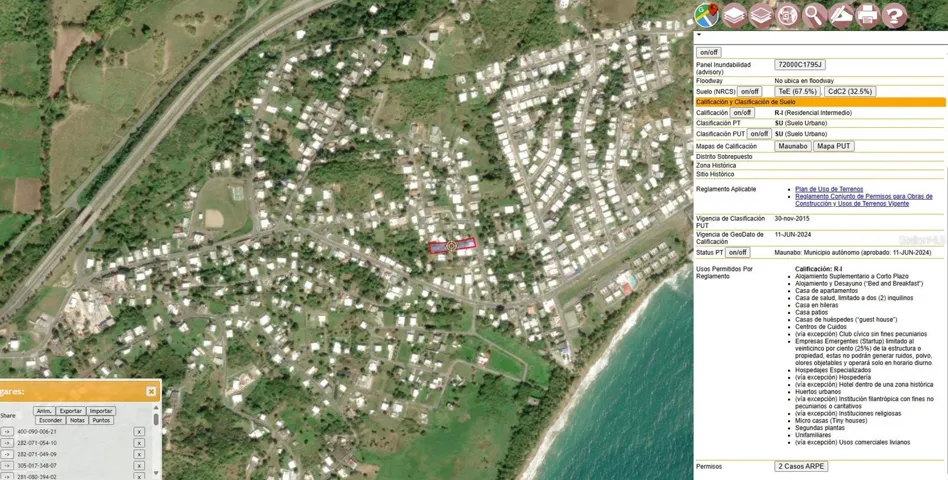Click the Exportar button

71,411
